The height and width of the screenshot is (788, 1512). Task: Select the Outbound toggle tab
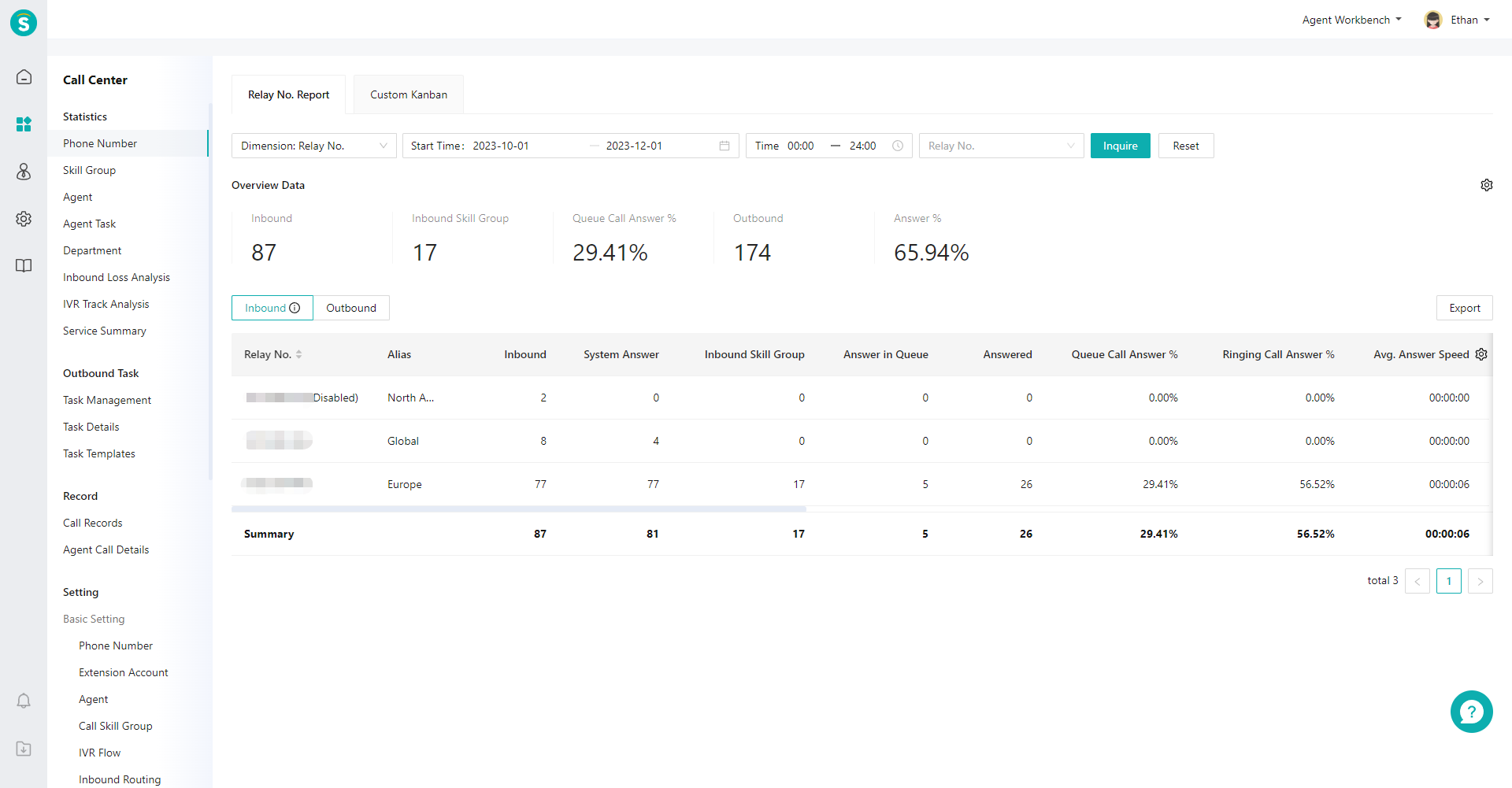point(351,308)
